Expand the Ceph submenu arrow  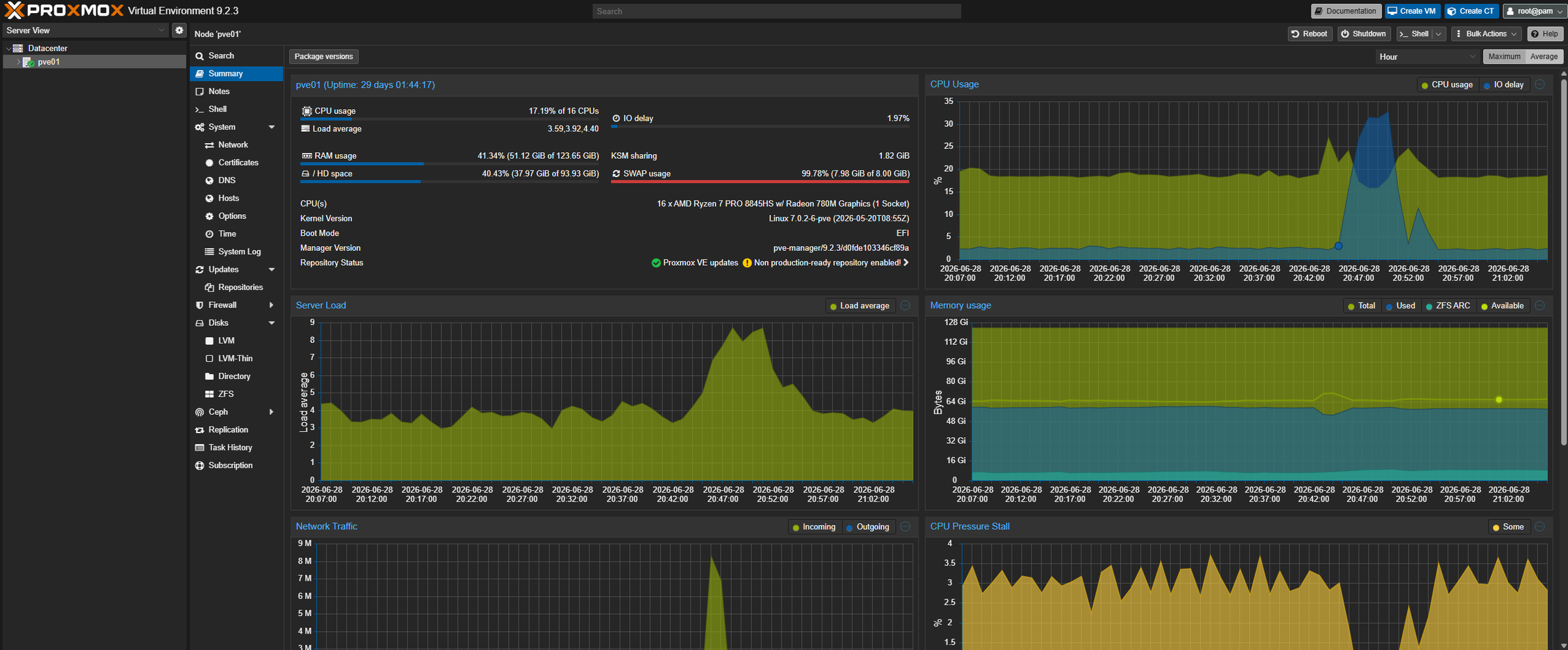[x=272, y=412]
